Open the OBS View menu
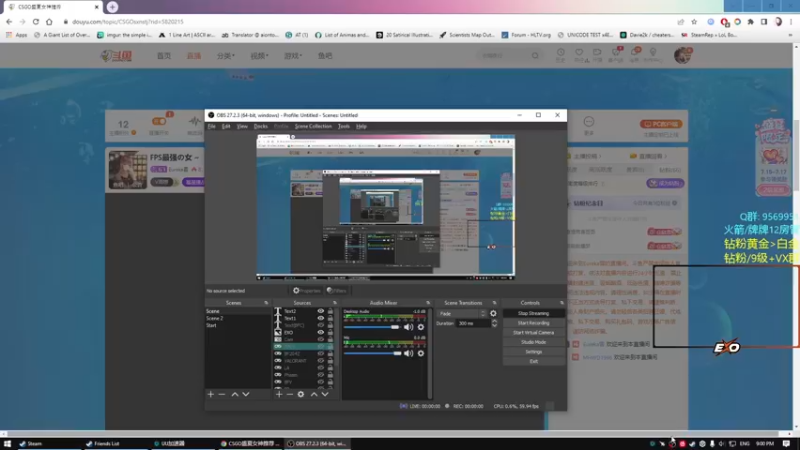The width and height of the screenshot is (800, 450). click(x=242, y=126)
